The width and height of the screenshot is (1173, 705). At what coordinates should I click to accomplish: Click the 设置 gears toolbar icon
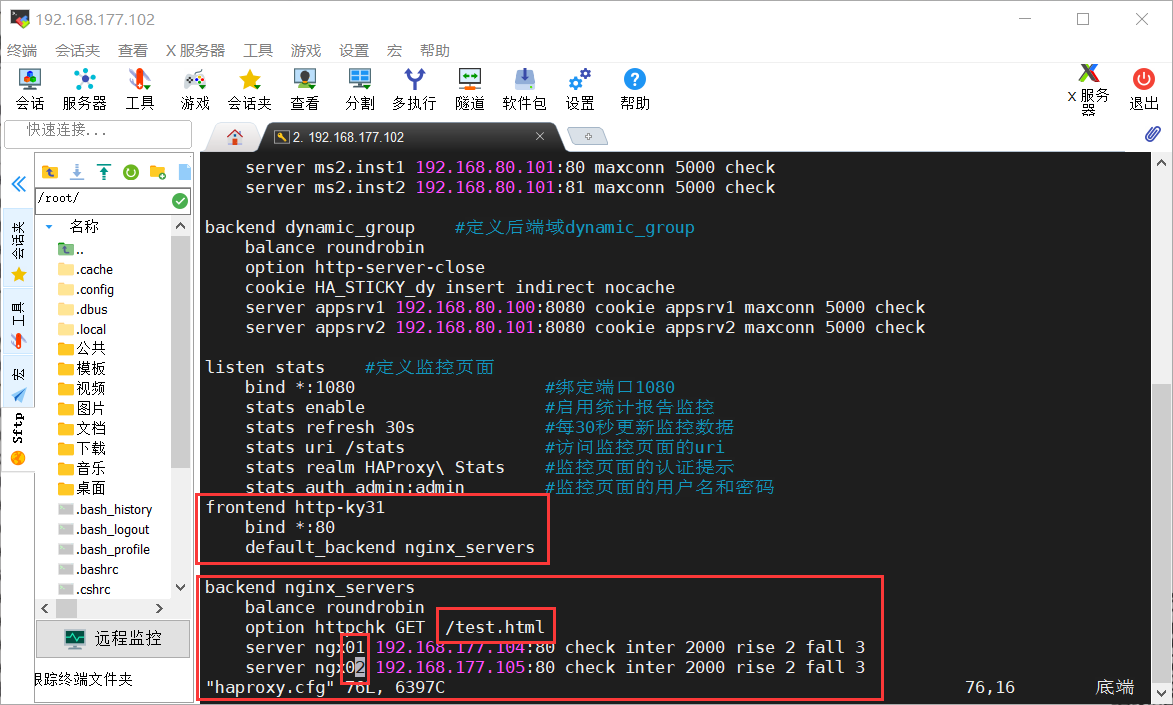coord(580,89)
